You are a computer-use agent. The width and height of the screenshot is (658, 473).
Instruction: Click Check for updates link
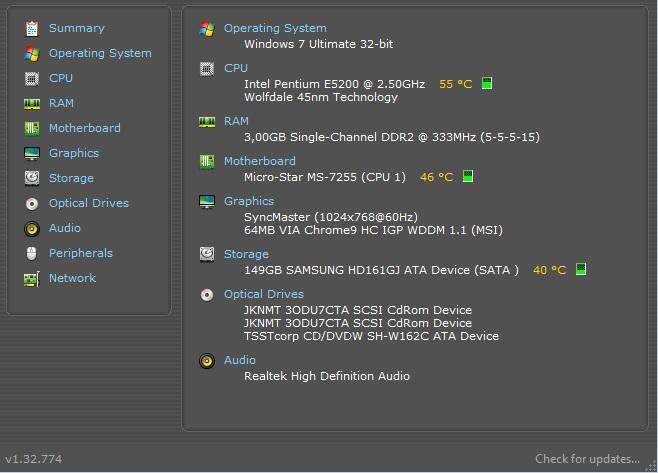pyautogui.click(x=588, y=459)
